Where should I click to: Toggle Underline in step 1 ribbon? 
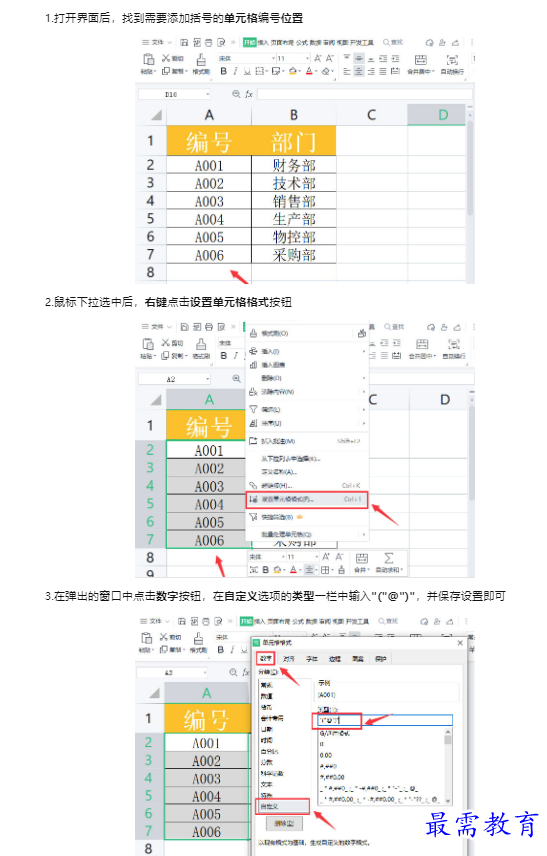247,71
